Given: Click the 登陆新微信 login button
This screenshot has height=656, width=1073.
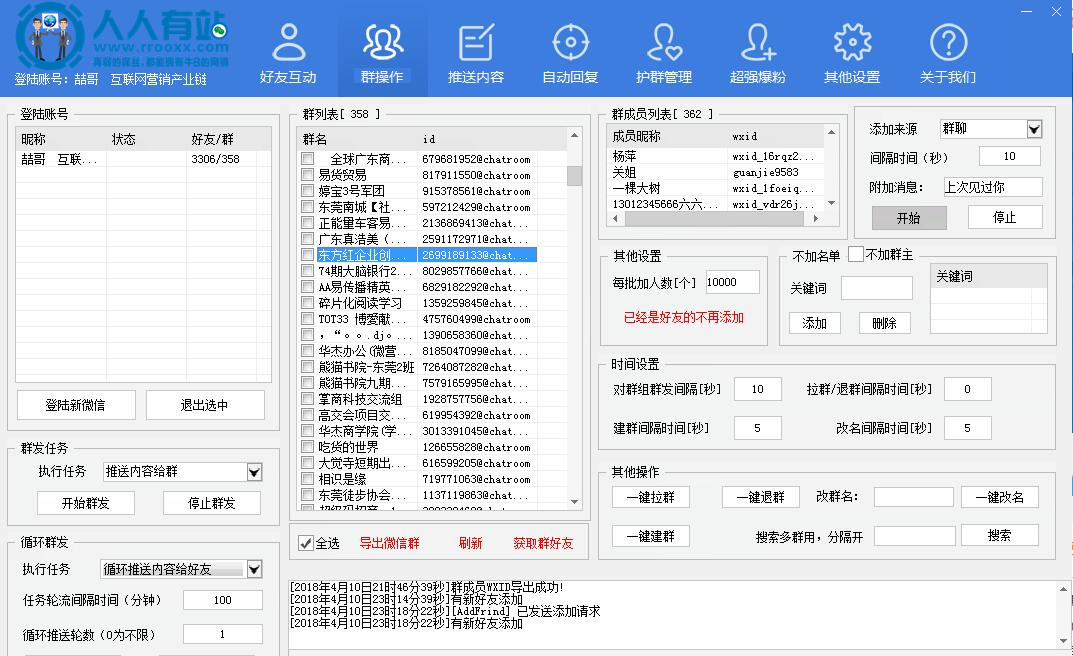Looking at the screenshot, I should point(74,404).
